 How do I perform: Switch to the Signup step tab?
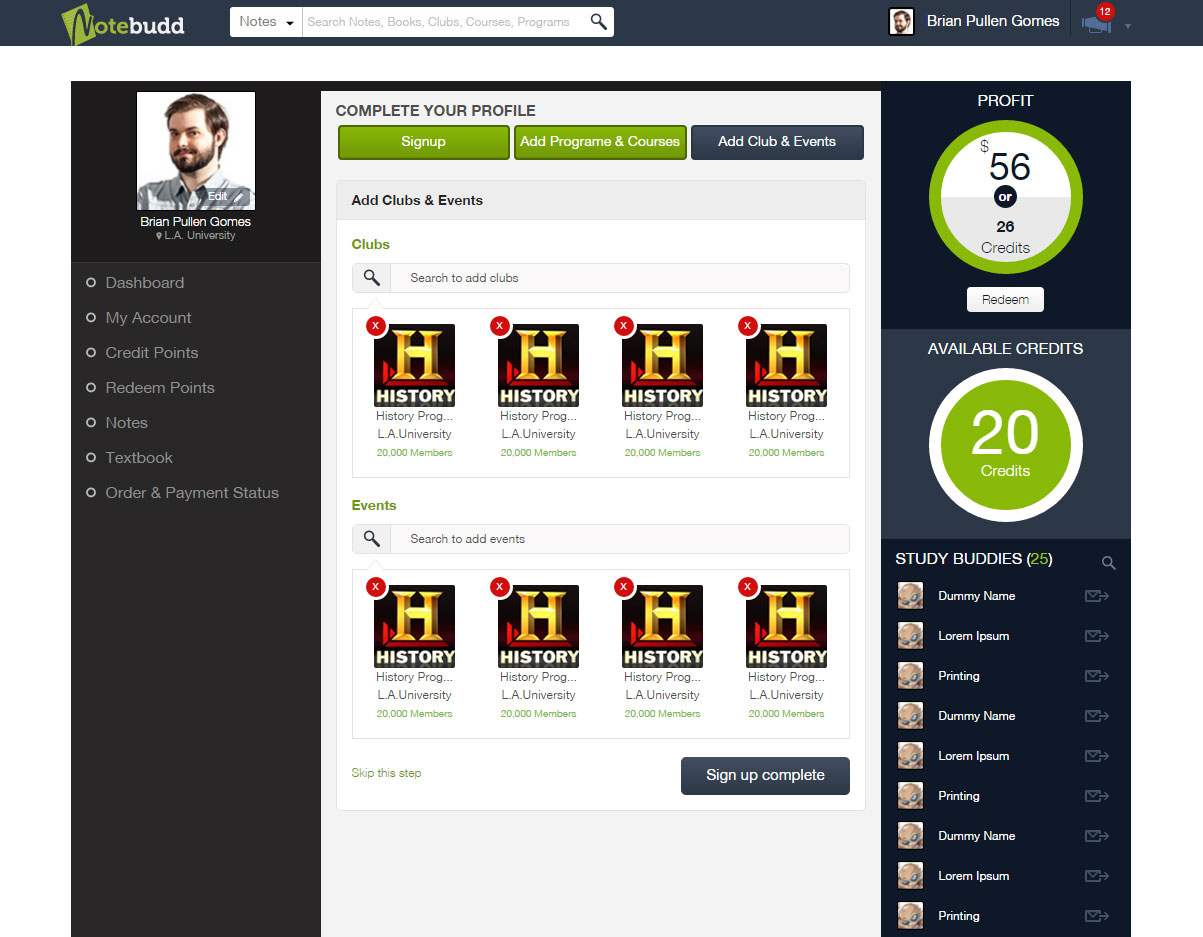(423, 142)
